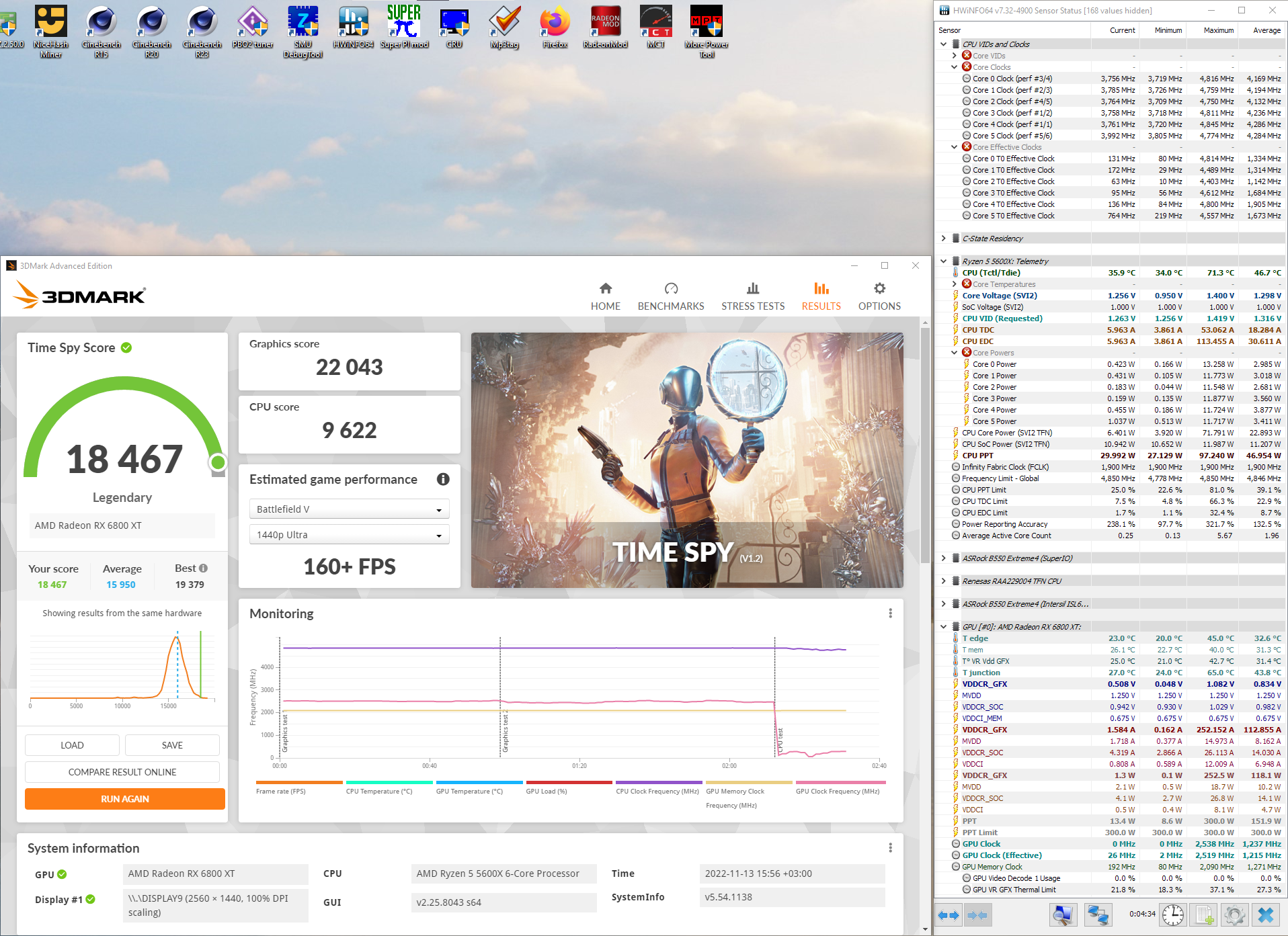1288x936 pixels.
Task: Open HWiNFO system summary magnifier icon
Action: 1063,915
